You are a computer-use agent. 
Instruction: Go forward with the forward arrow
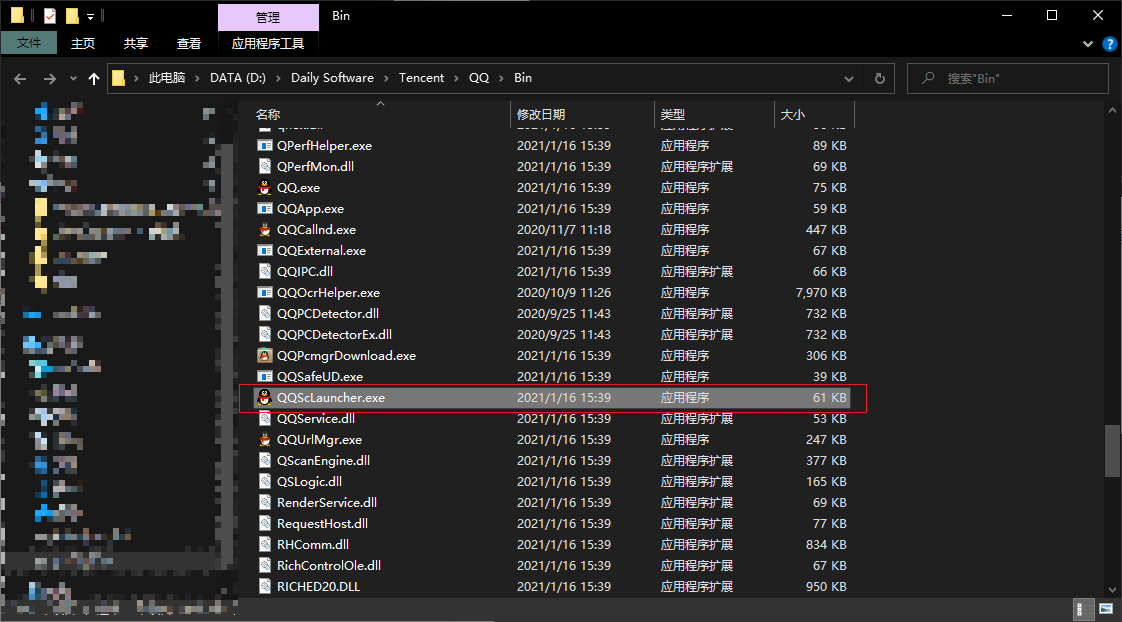[49, 79]
